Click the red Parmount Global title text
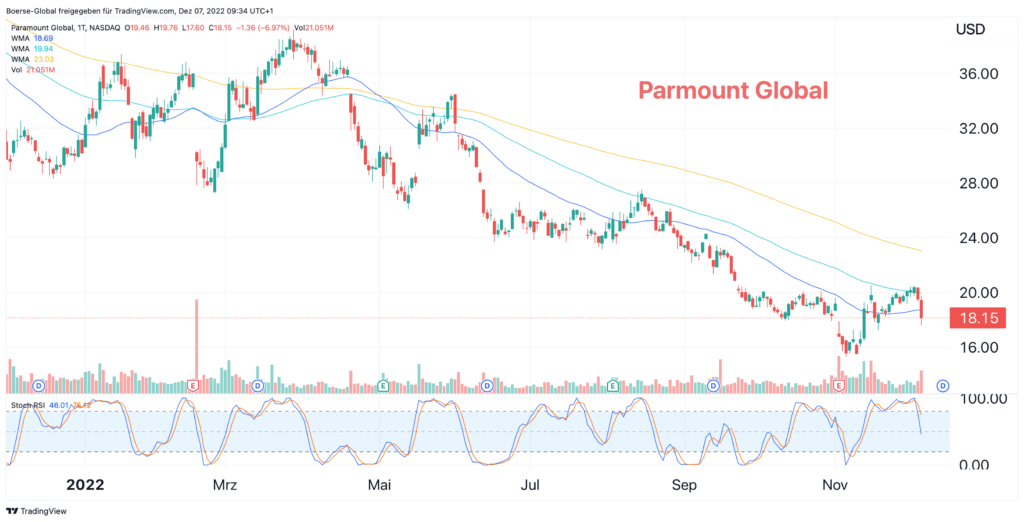1024x522 pixels. (733, 90)
